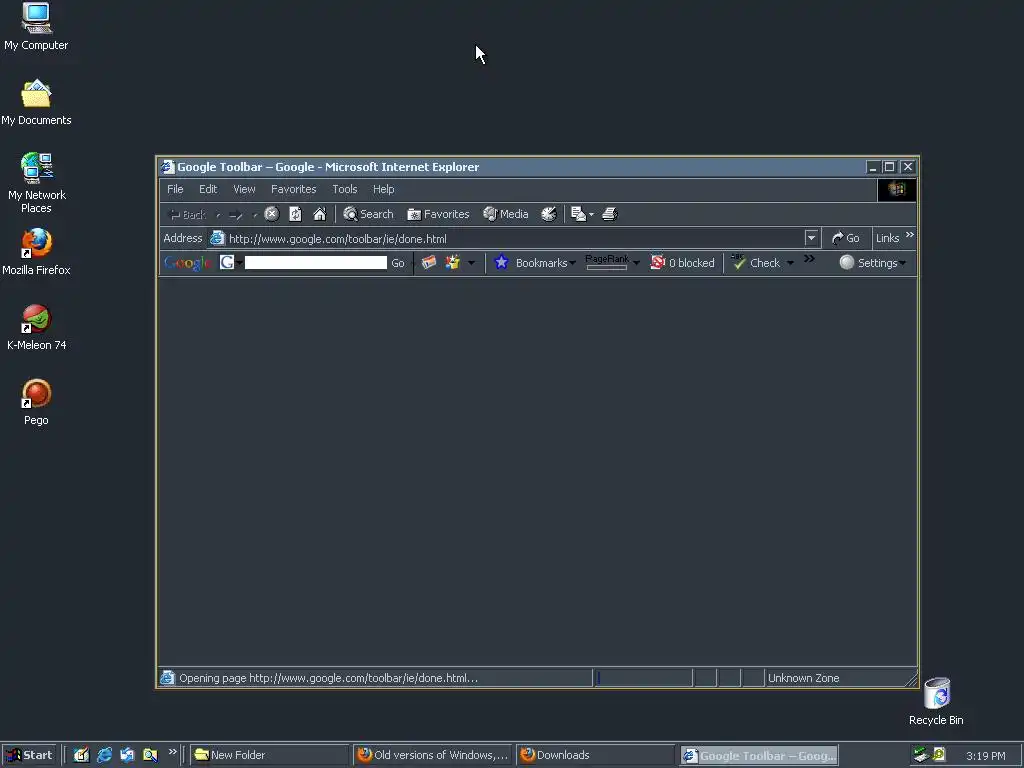This screenshot has height=768, width=1024.
Task: Open the My Computer desktop icon
Action: coord(36,27)
